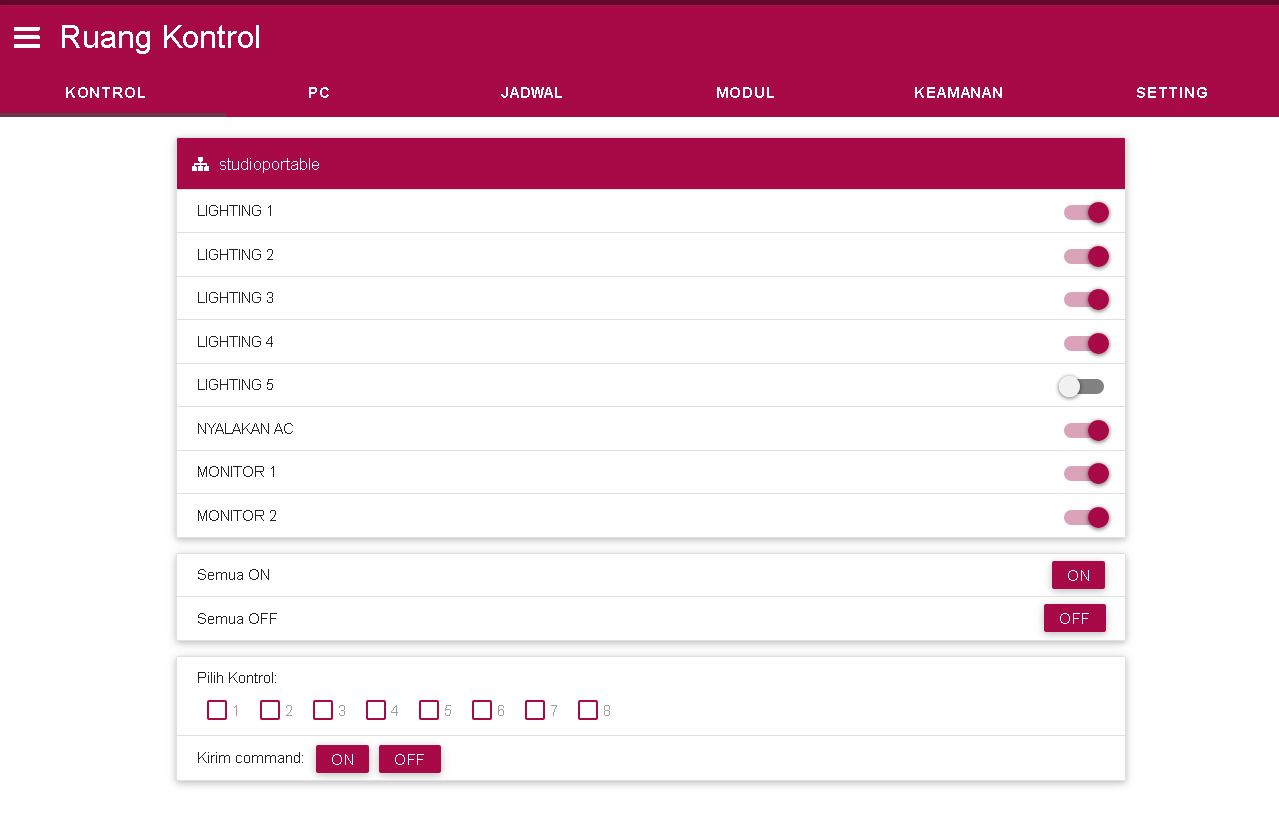
Task: Select checkbox number 5 under Pilih Kontrol
Action: (429, 710)
